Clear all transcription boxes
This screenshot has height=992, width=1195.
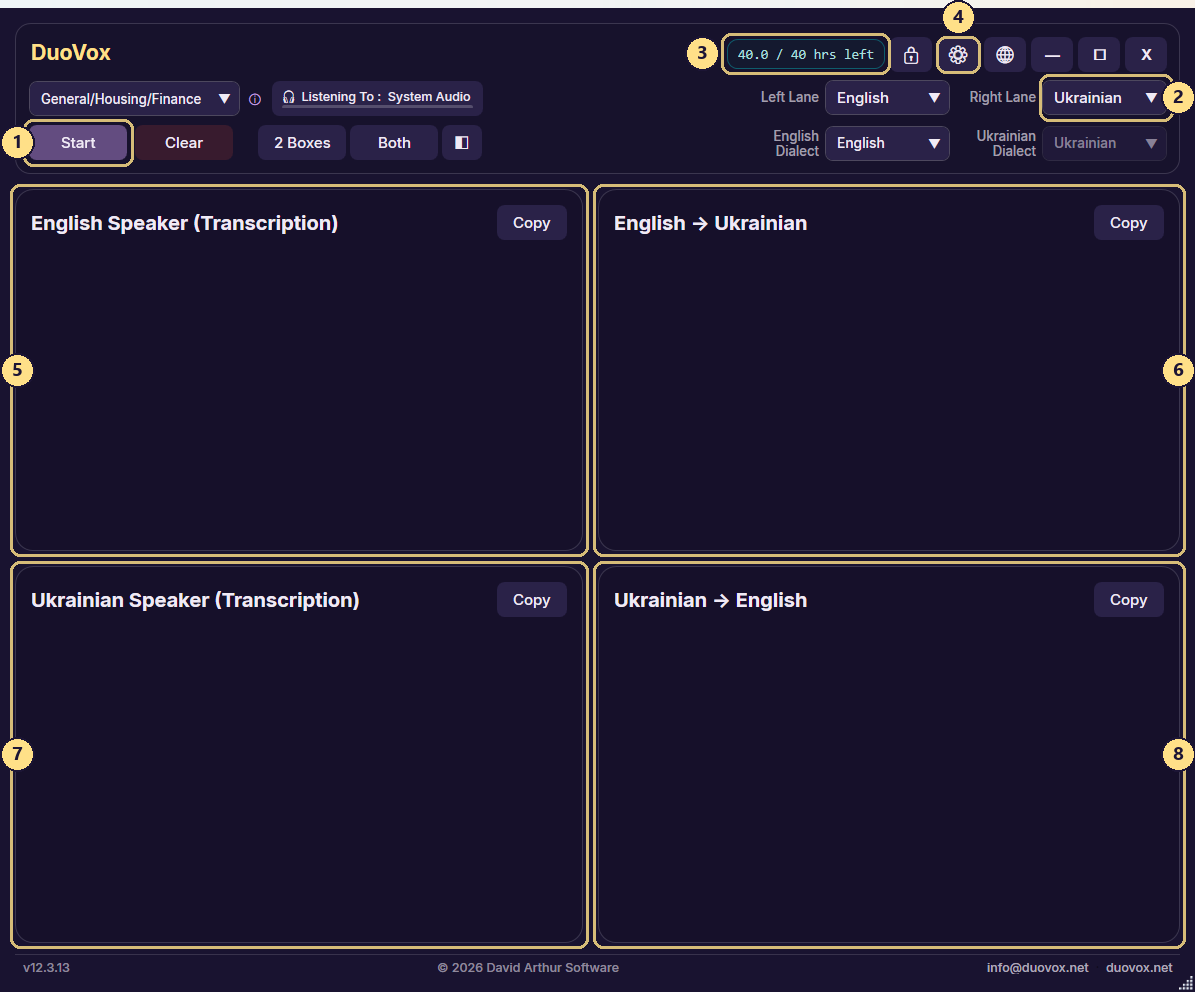click(x=184, y=142)
